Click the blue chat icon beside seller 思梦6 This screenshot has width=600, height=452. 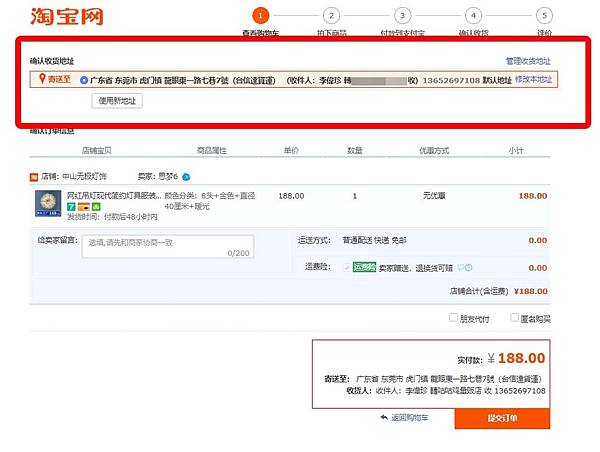(186, 177)
